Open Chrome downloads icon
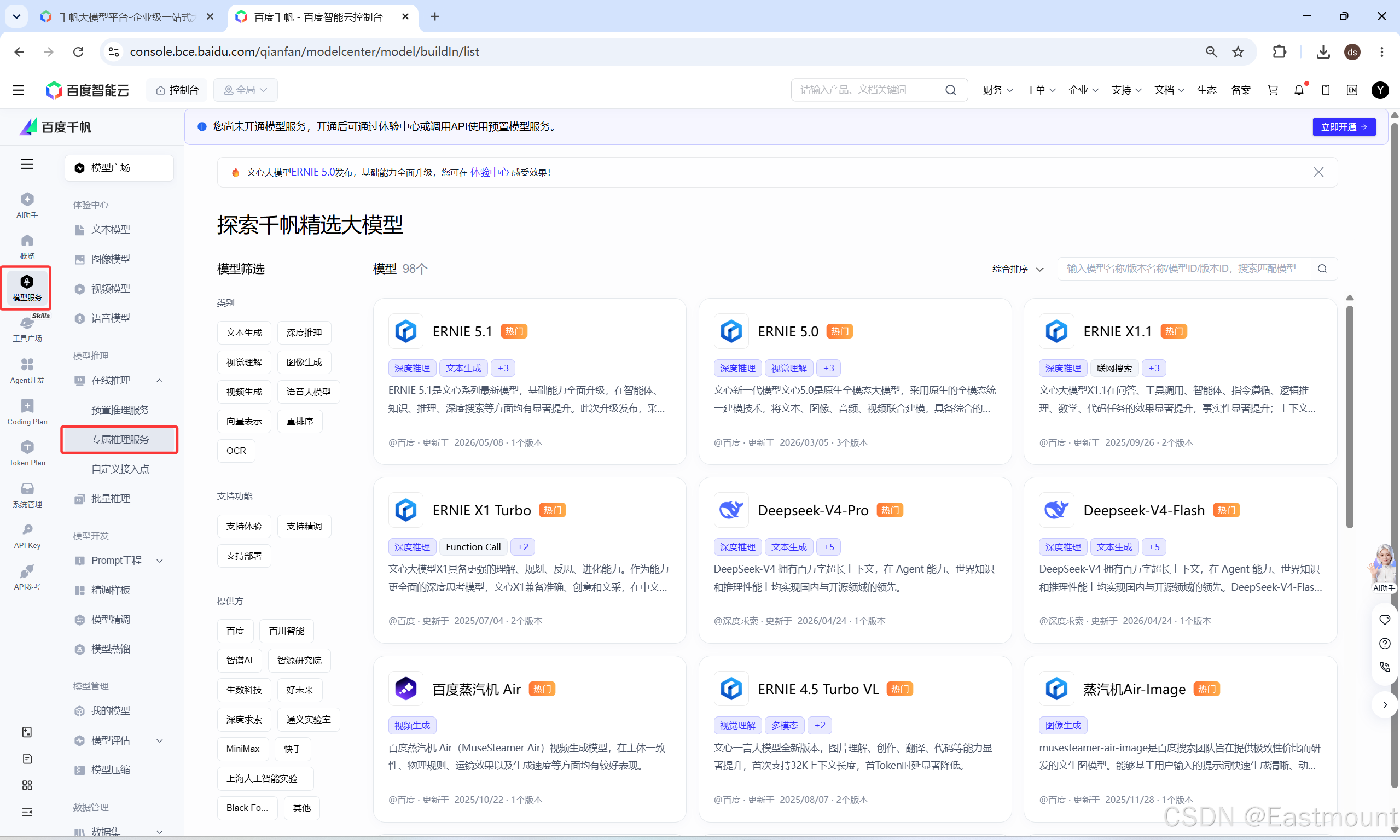Screen dimensions: 1400x840 click(x=1323, y=51)
